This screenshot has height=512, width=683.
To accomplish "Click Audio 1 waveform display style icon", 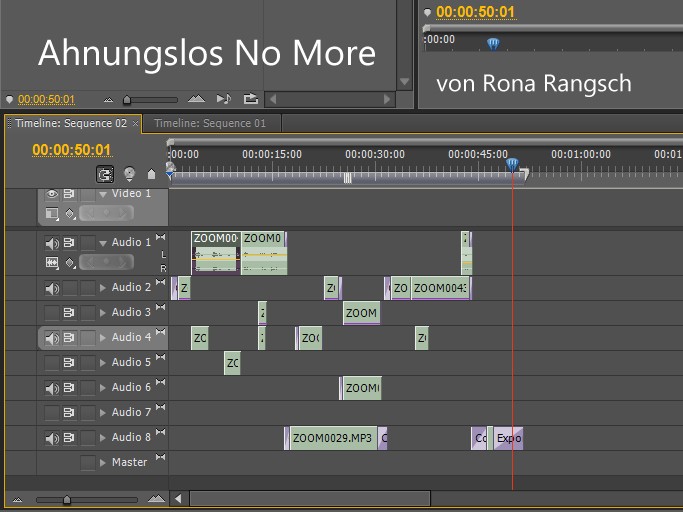I will [x=52, y=262].
